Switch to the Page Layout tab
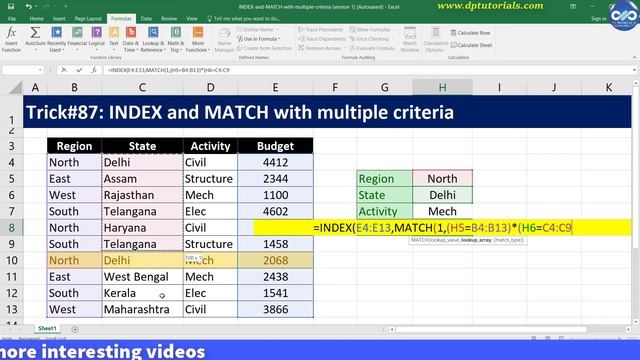The height and width of the screenshot is (360, 640). click(88, 19)
